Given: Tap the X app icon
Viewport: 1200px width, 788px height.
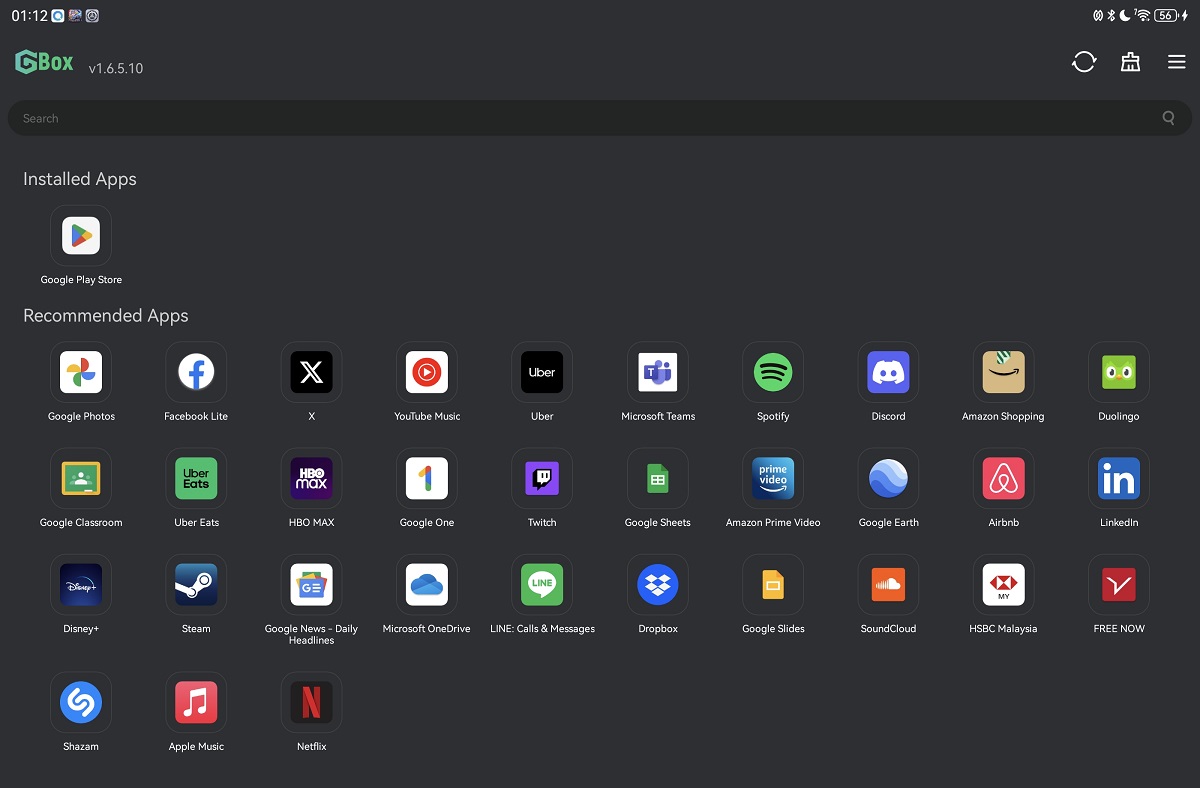Looking at the screenshot, I should pos(312,372).
